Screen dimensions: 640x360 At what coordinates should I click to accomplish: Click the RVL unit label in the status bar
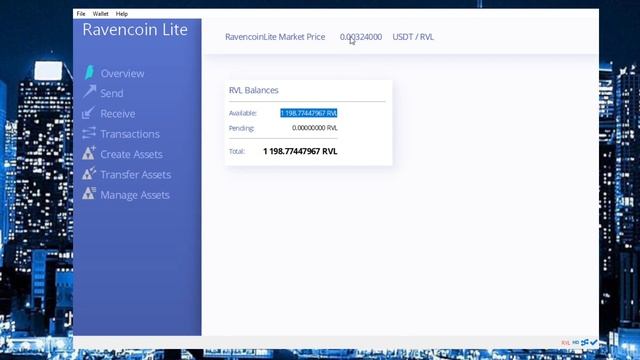click(565, 343)
